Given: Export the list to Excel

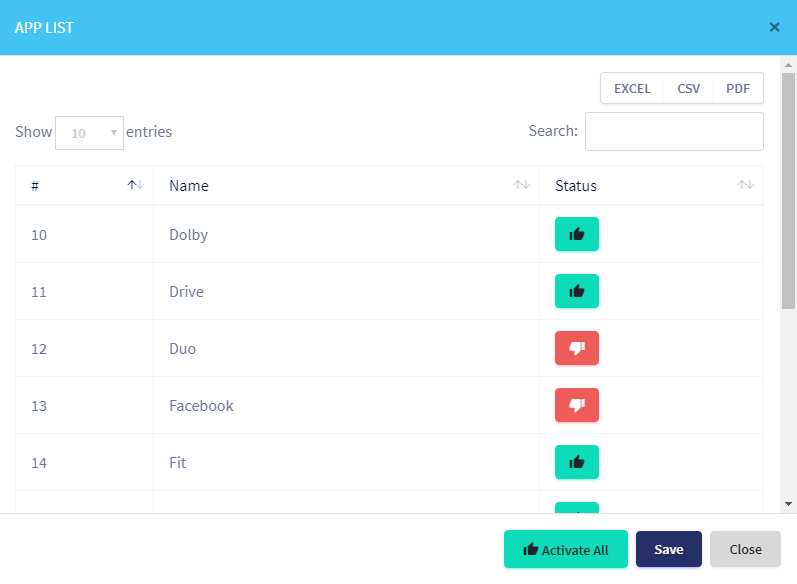Looking at the screenshot, I should pyautogui.click(x=632, y=88).
